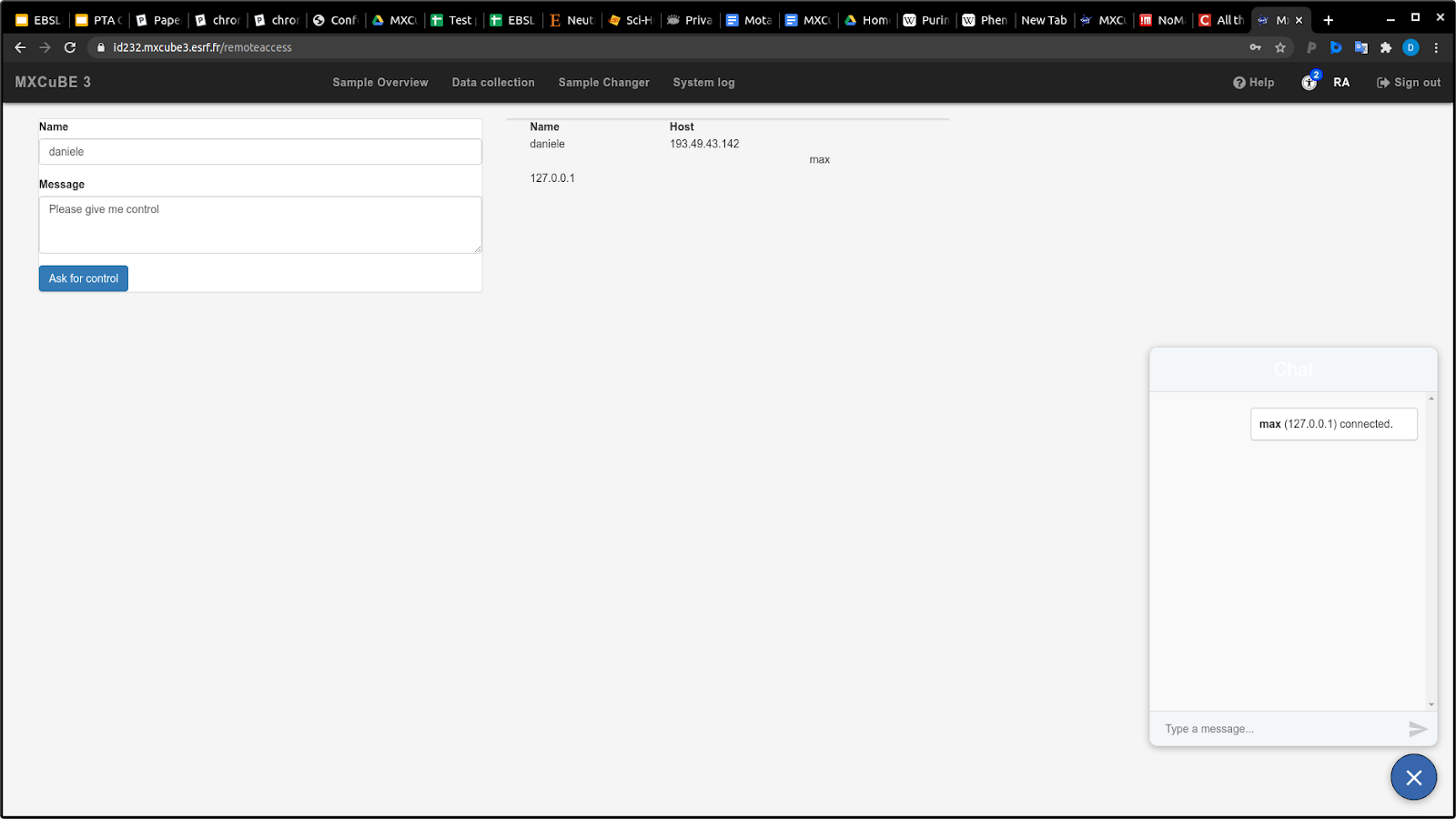Switch to the Priva browser tab

(691, 20)
